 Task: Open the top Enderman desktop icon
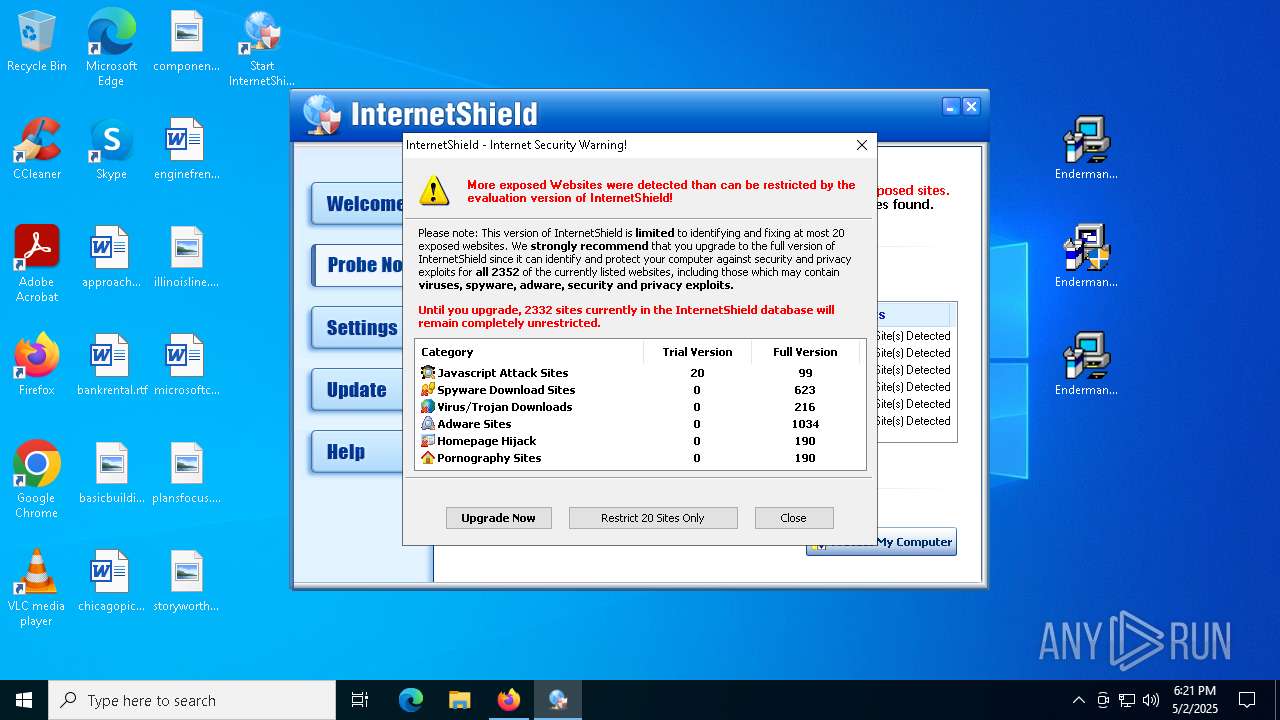(x=1086, y=148)
